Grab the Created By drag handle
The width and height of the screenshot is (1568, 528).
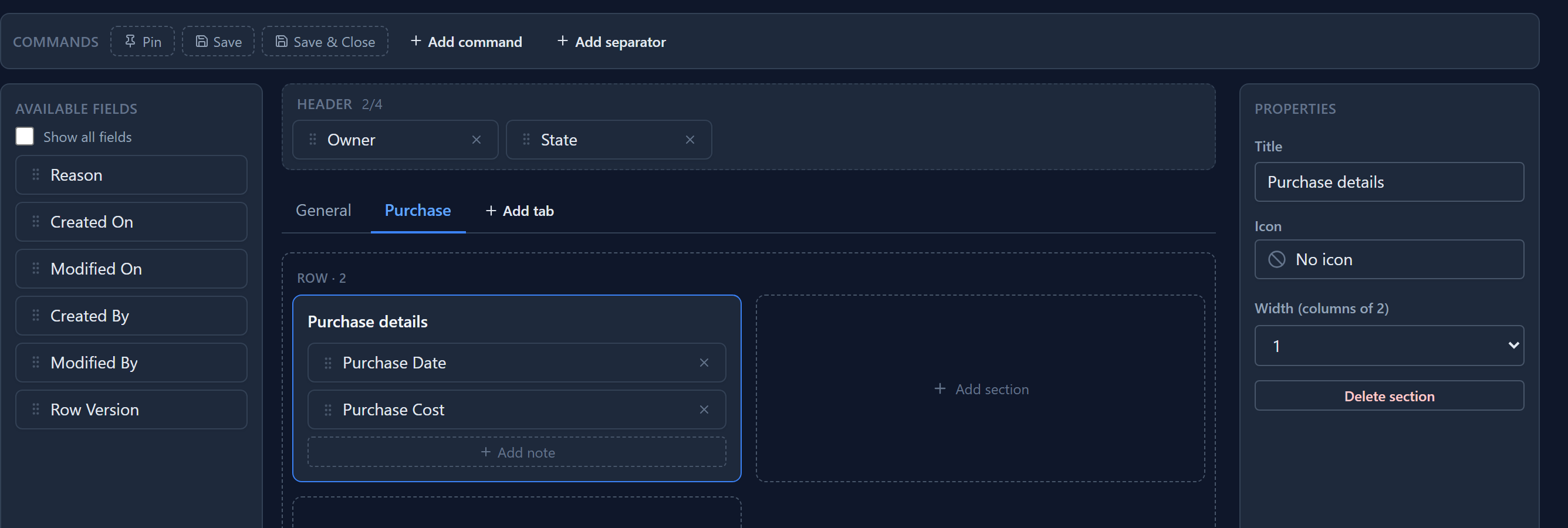(36, 315)
